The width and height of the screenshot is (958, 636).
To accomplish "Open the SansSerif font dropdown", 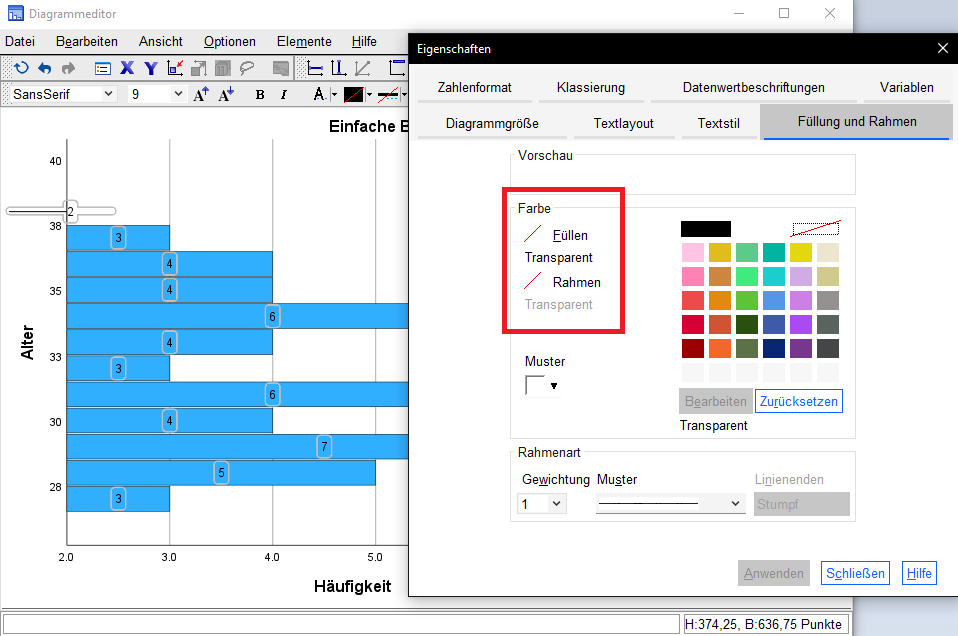I will 107,93.
